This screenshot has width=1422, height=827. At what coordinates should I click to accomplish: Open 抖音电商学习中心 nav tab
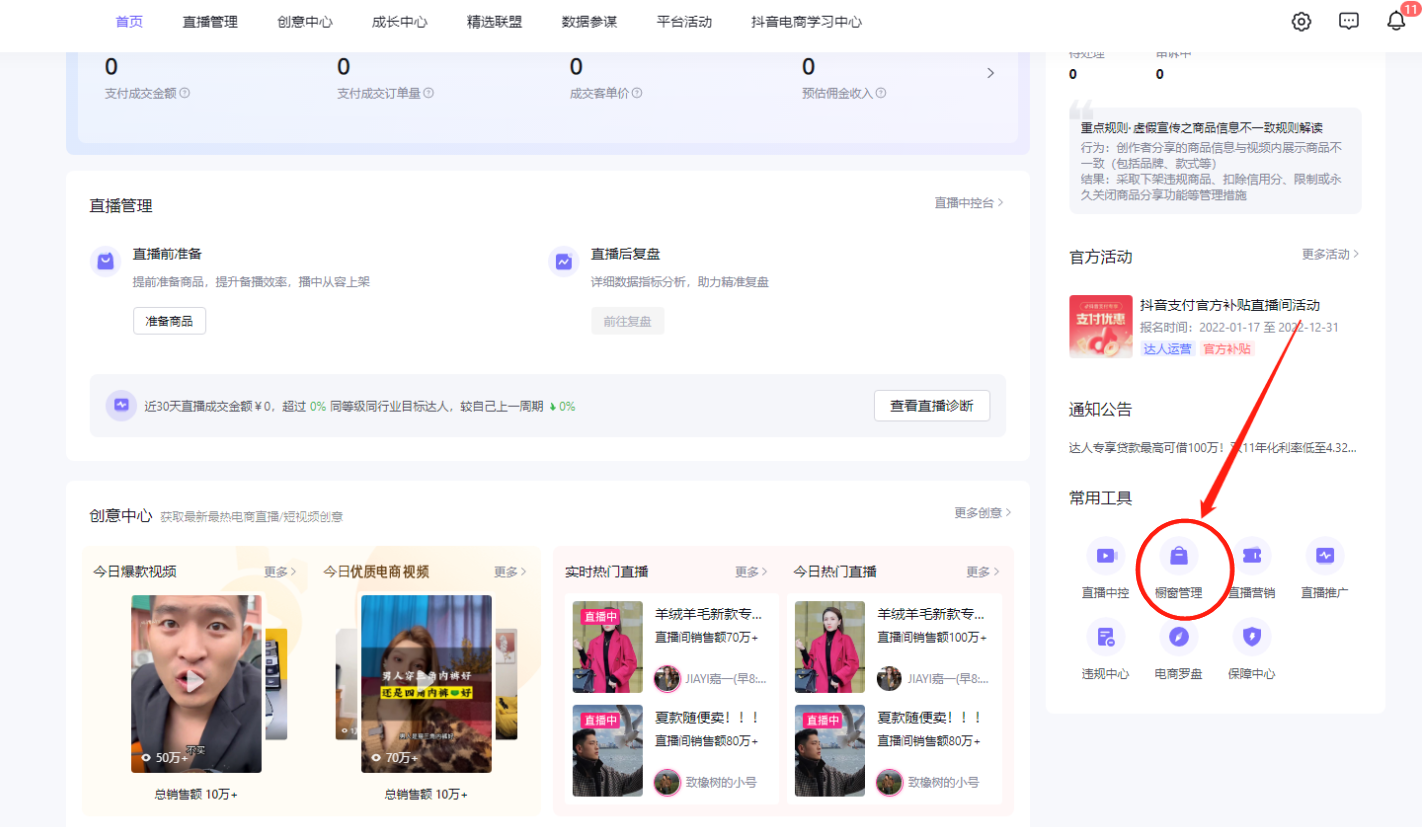click(x=806, y=22)
